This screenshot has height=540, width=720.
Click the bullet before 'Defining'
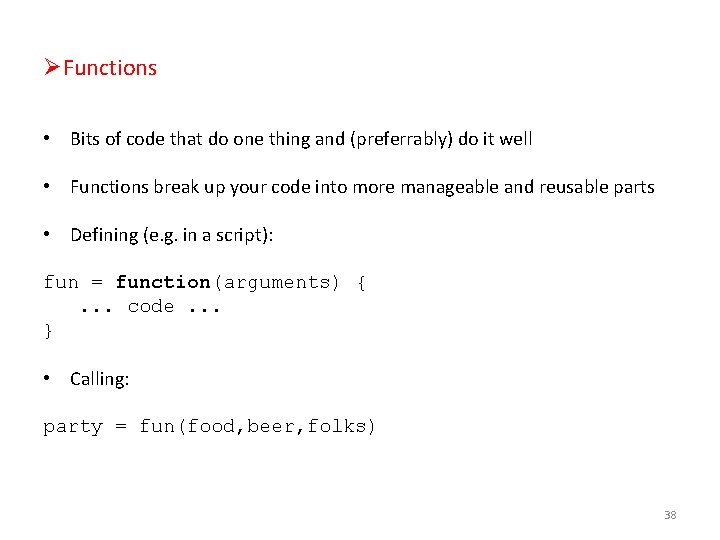[x=46, y=234]
